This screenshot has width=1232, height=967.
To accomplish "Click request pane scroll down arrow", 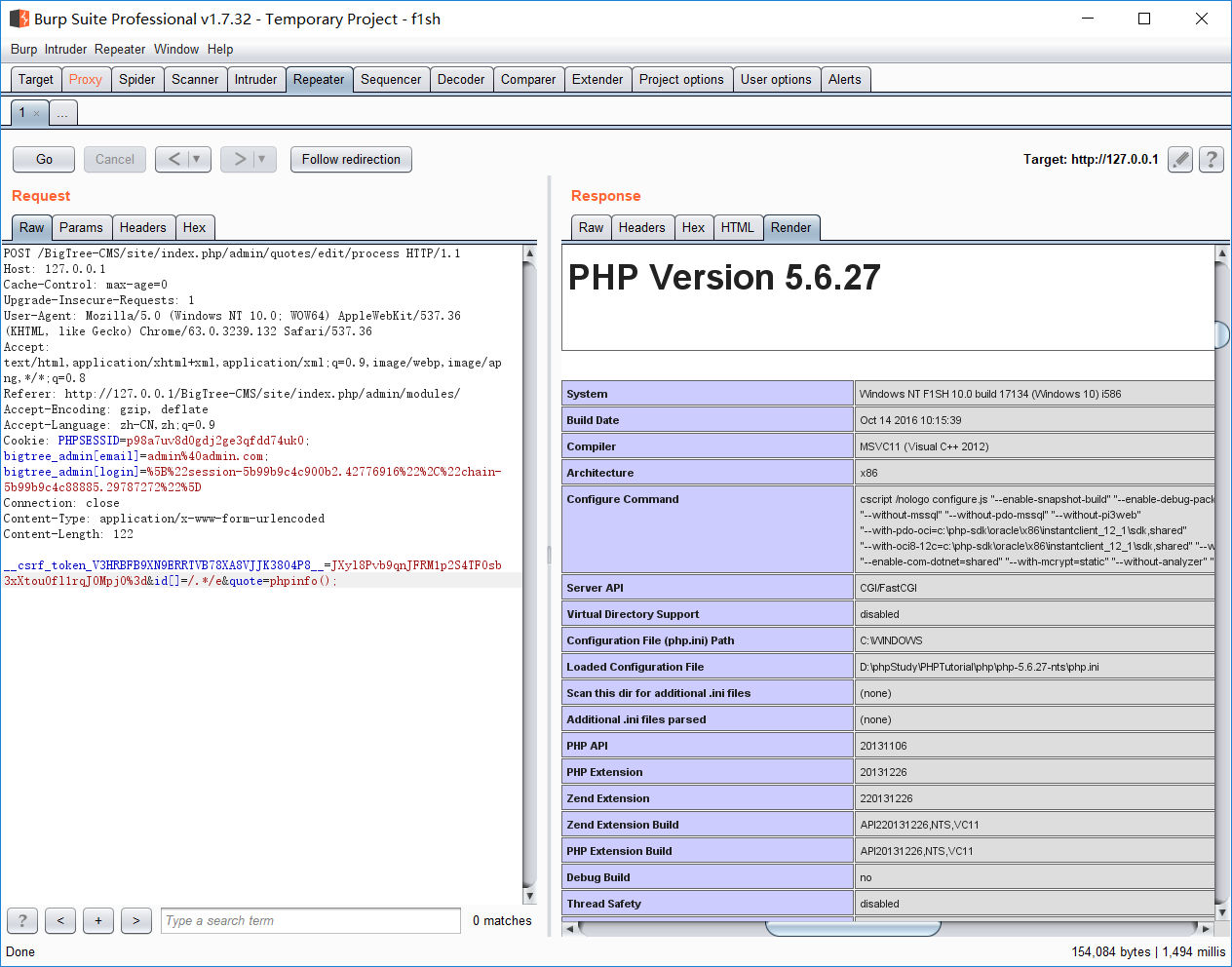I will (x=529, y=896).
